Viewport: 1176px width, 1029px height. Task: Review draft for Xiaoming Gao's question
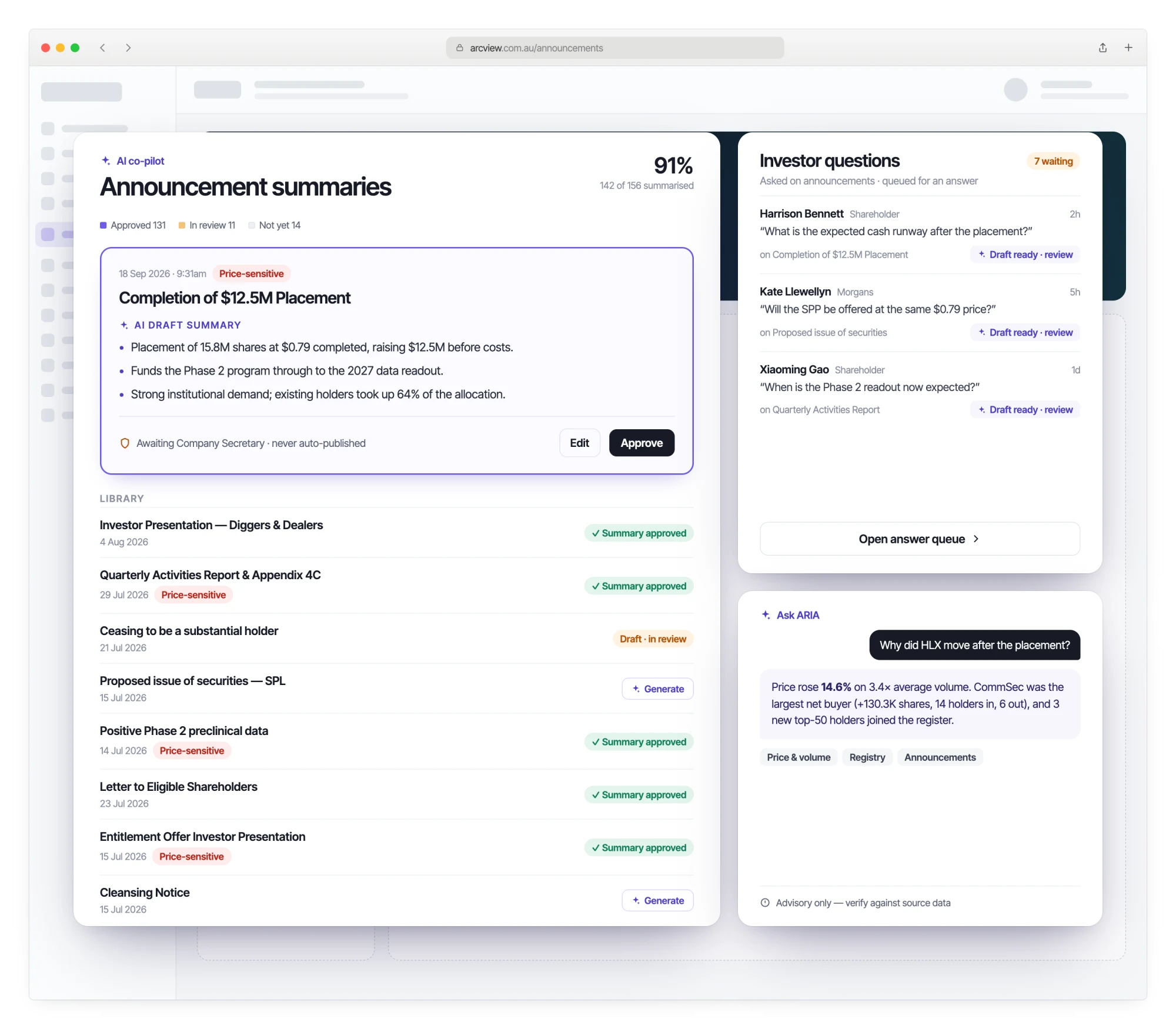(1025, 410)
